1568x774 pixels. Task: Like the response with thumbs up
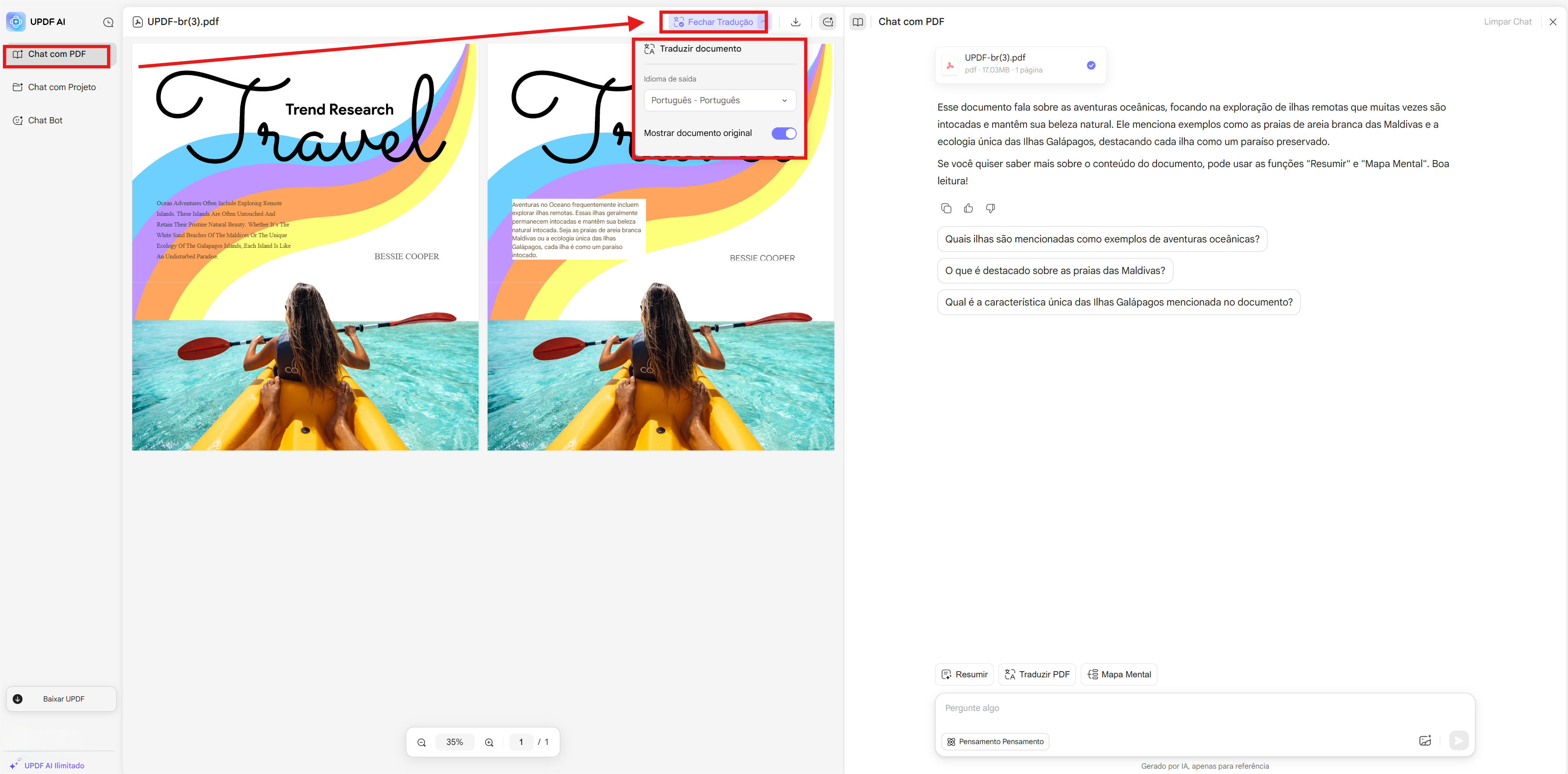(x=969, y=208)
